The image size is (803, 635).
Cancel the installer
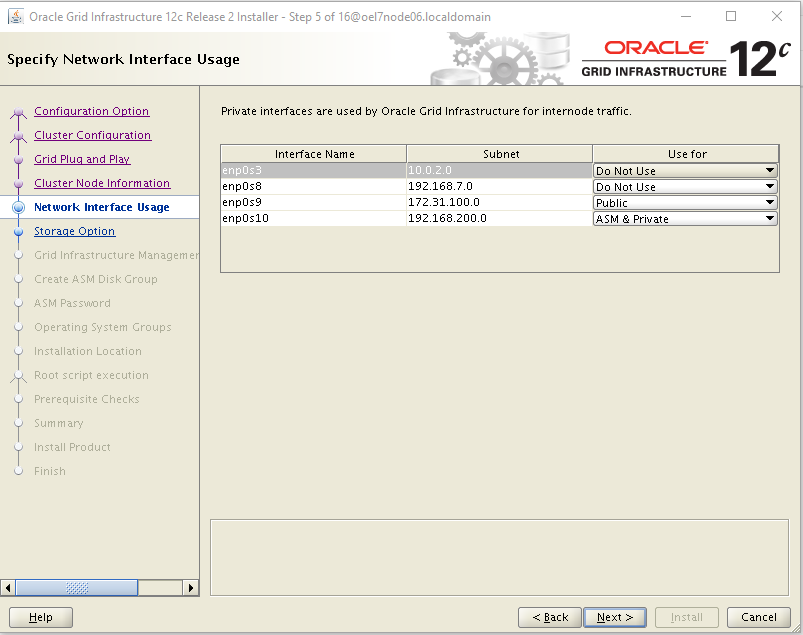(759, 617)
